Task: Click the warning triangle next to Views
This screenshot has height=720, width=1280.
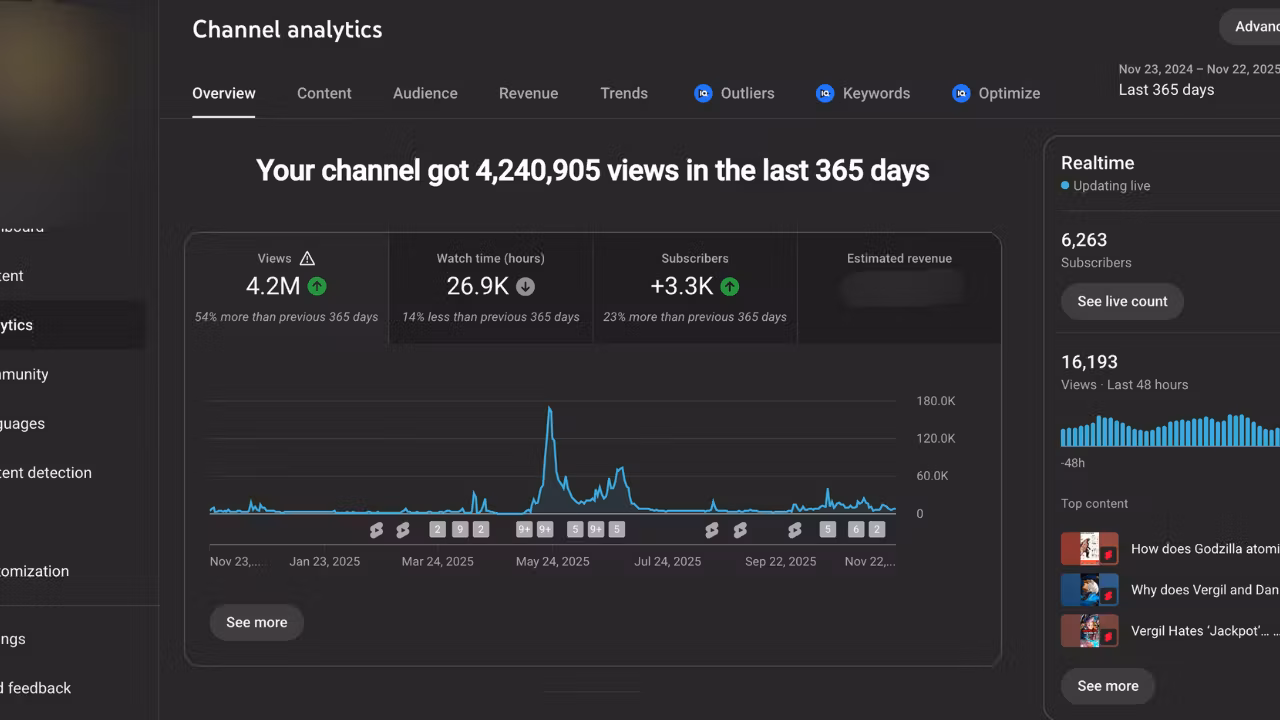Action: coord(307,258)
